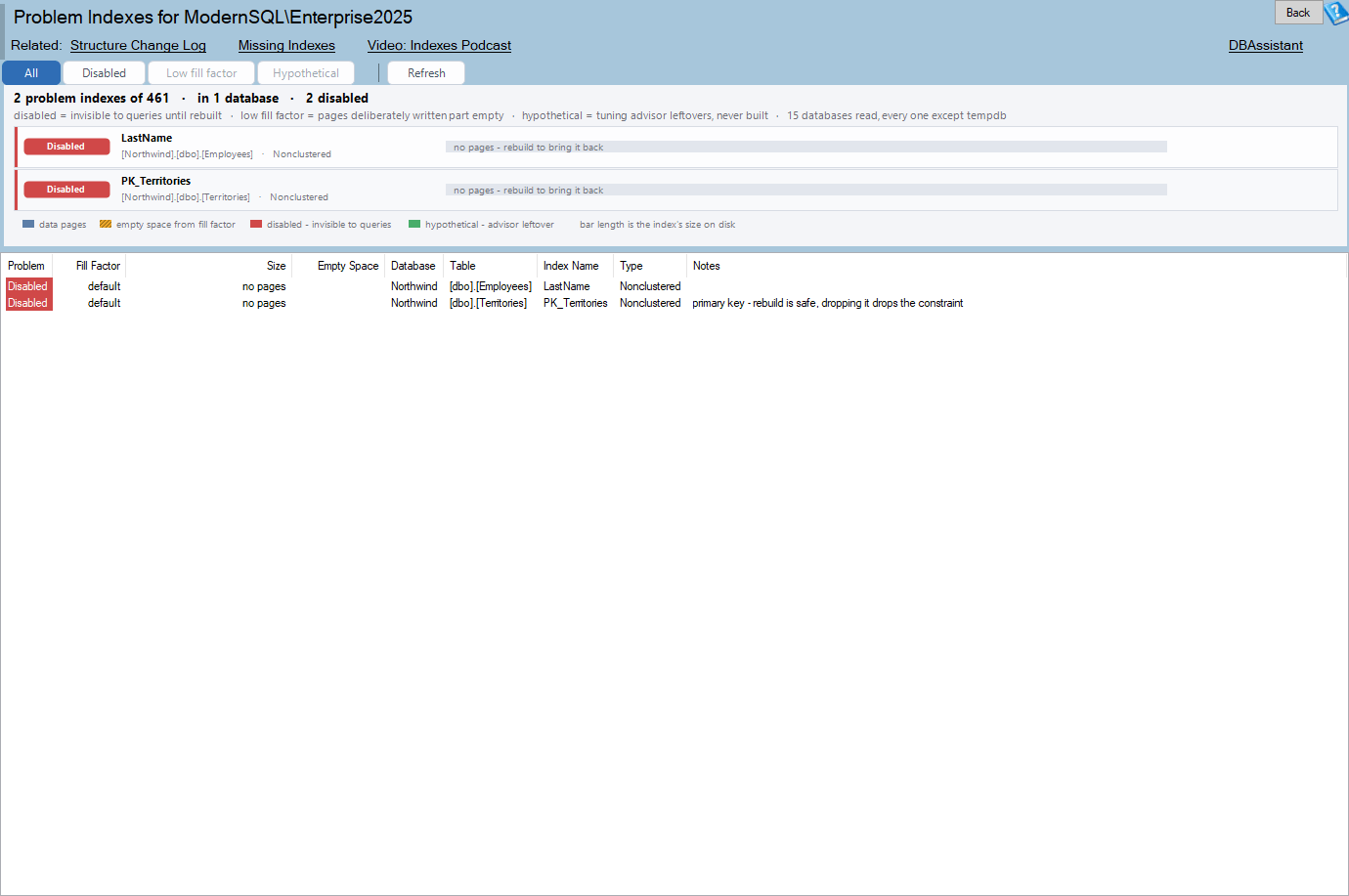Click the green hypothetical legend swatch

[x=414, y=224]
